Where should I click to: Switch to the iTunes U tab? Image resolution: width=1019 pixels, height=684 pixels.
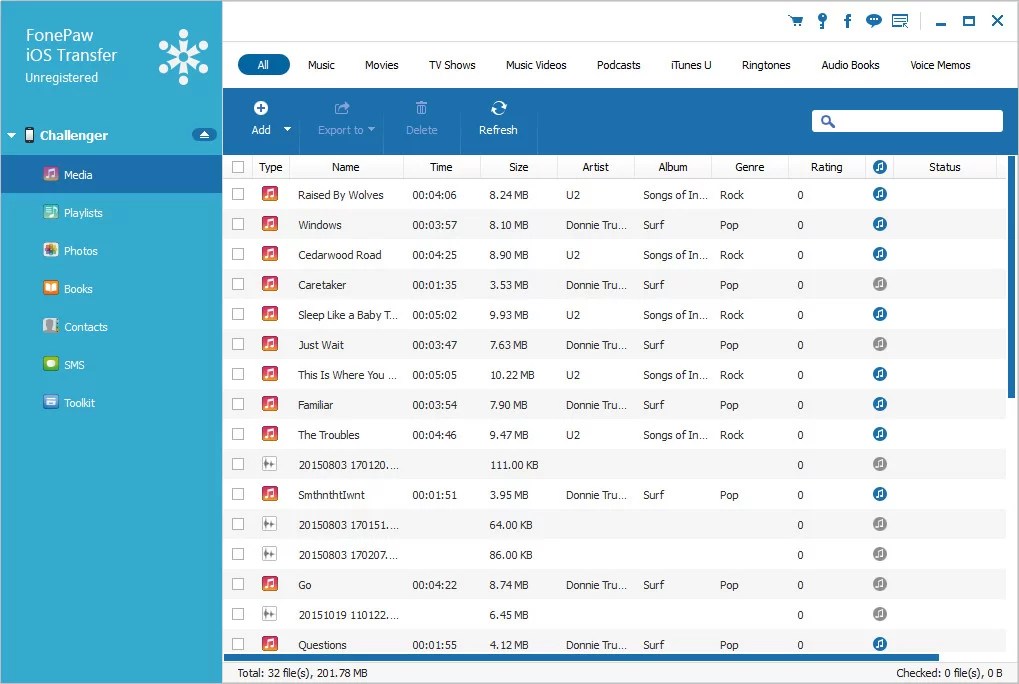point(691,65)
